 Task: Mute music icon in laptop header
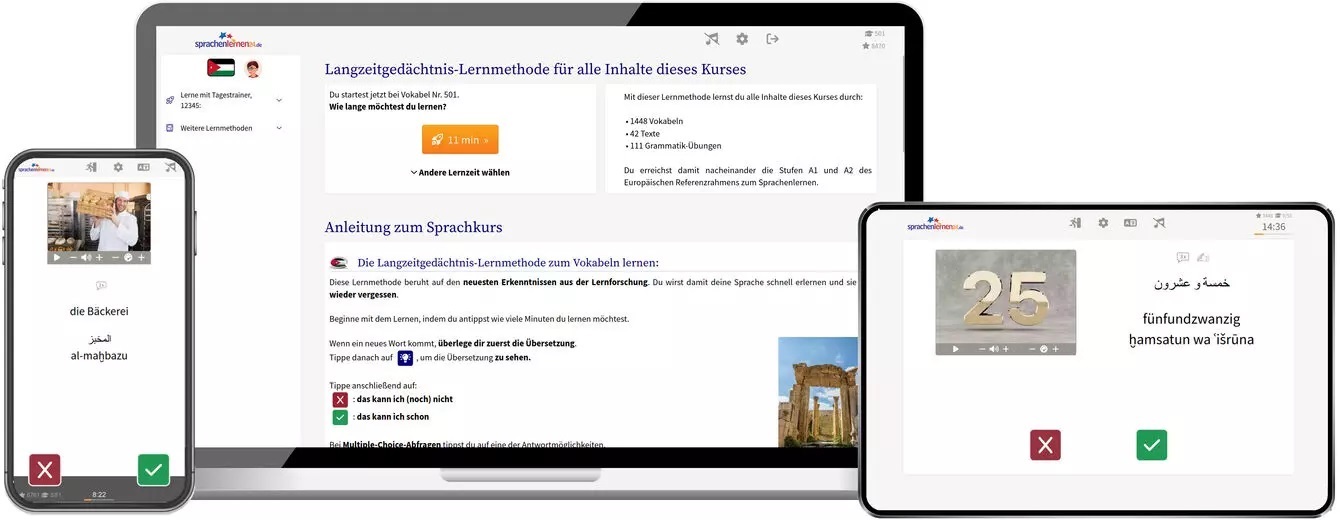click(711, 39)
